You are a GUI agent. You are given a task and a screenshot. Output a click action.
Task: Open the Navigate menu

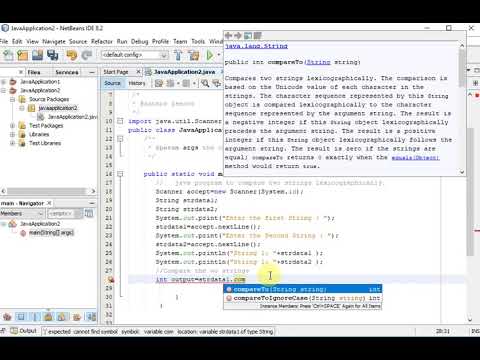(54, 41)
